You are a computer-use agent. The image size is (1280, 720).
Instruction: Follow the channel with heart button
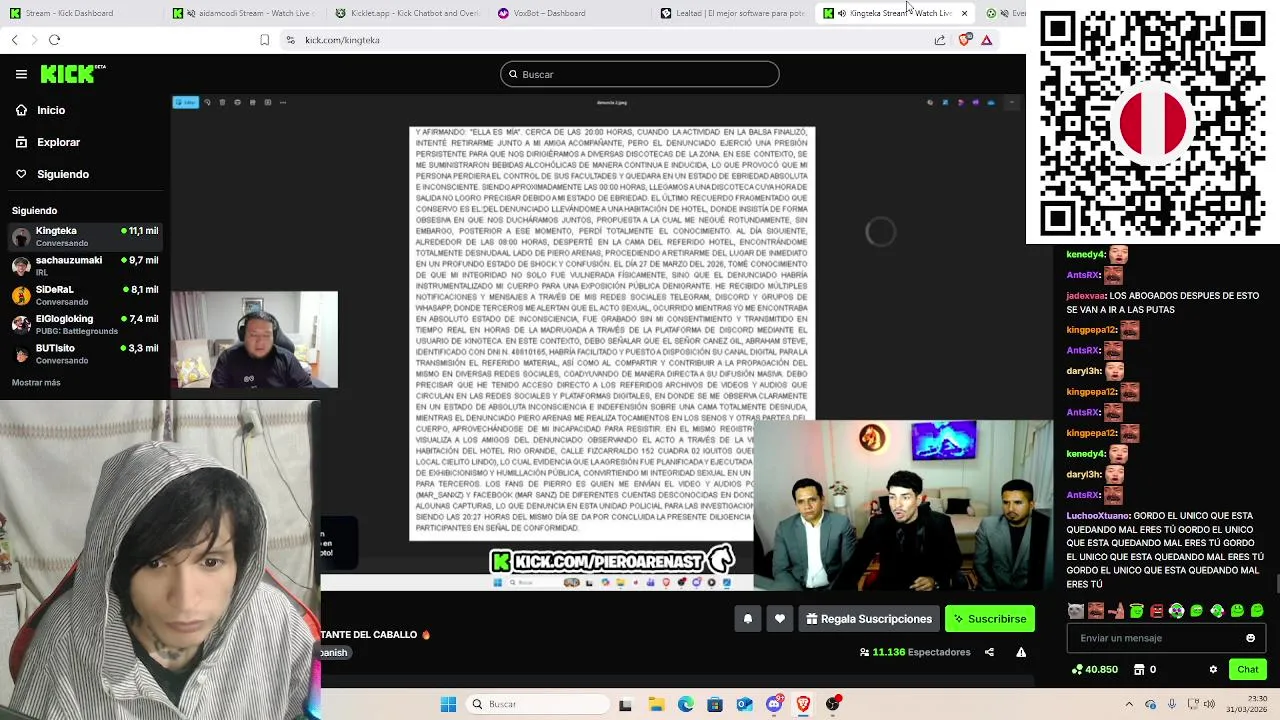point(780,619)
